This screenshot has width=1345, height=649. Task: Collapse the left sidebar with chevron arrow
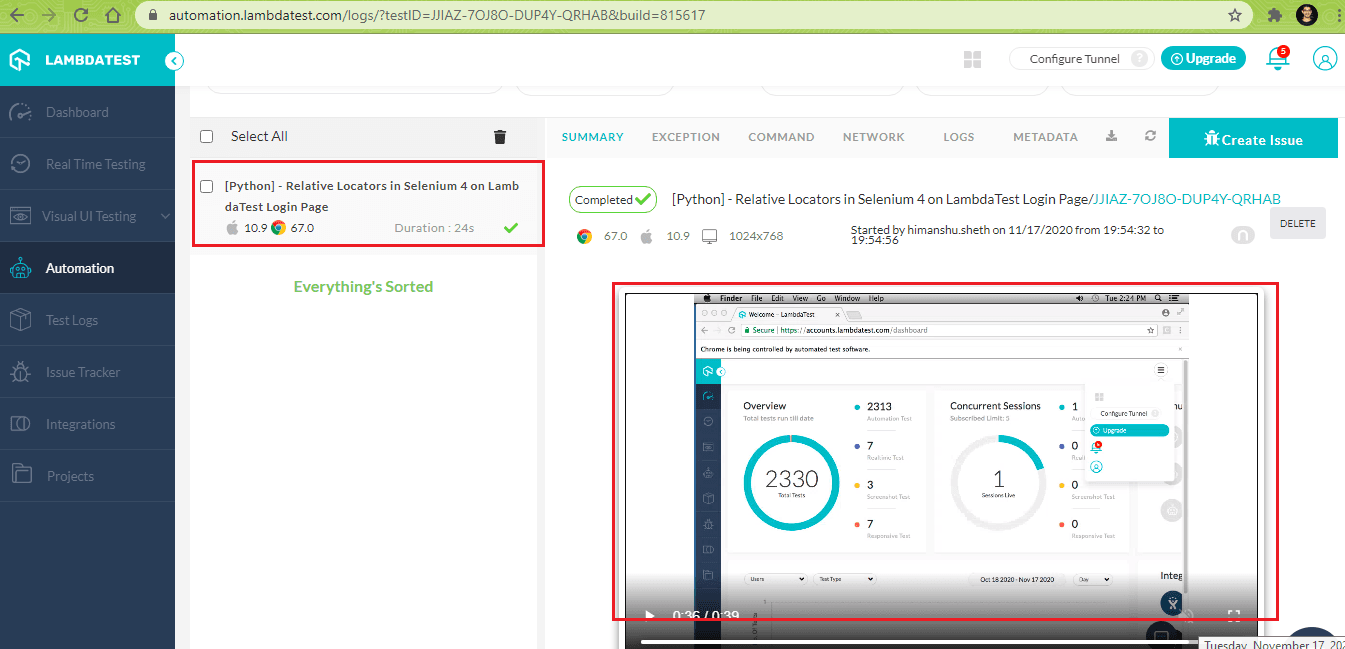tap(173, 60)
